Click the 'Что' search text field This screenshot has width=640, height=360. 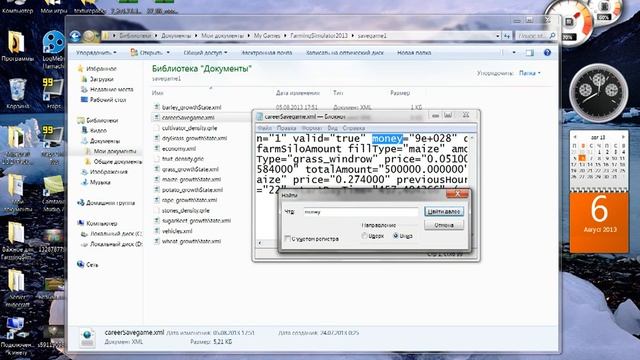tap(361, 212)
